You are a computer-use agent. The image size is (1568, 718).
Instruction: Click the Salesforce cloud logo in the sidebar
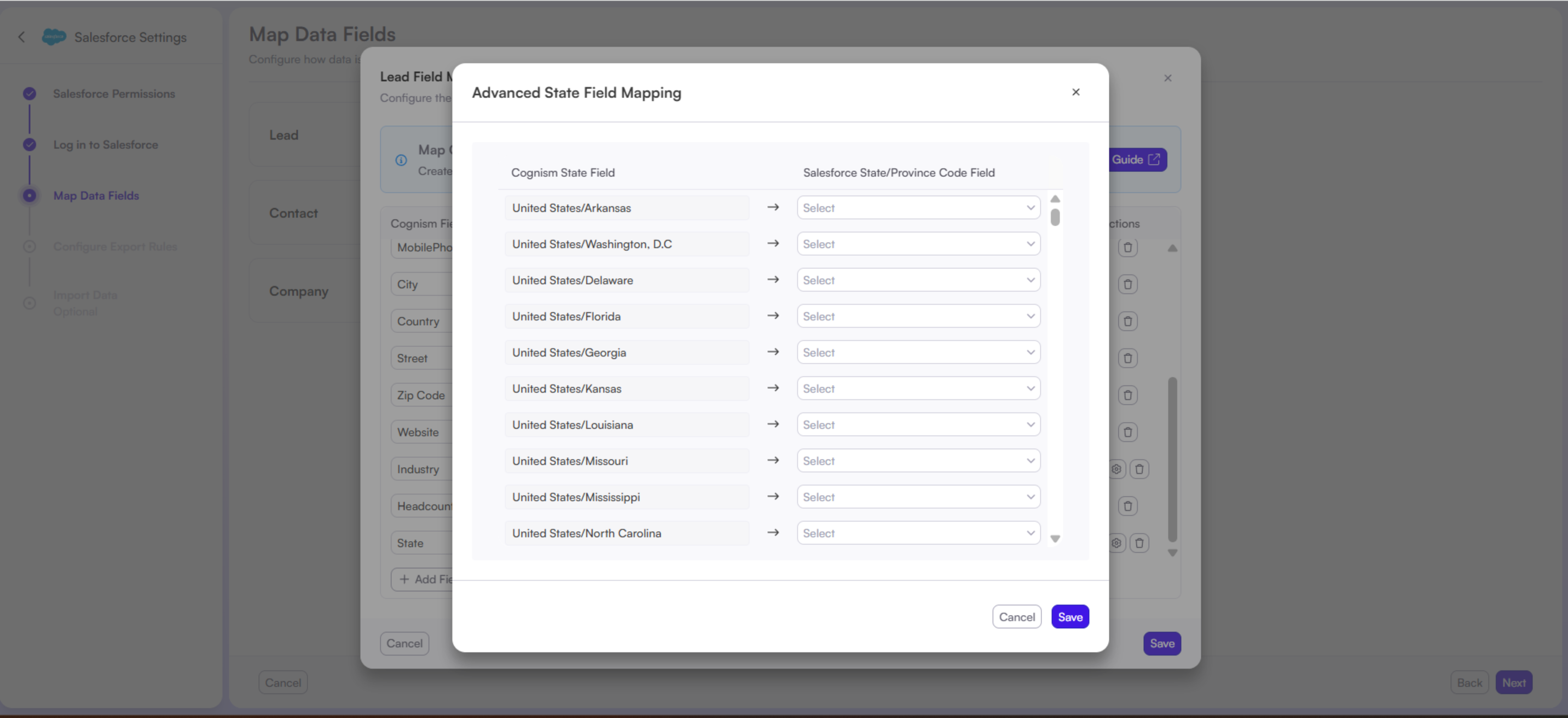click(54, 37)
